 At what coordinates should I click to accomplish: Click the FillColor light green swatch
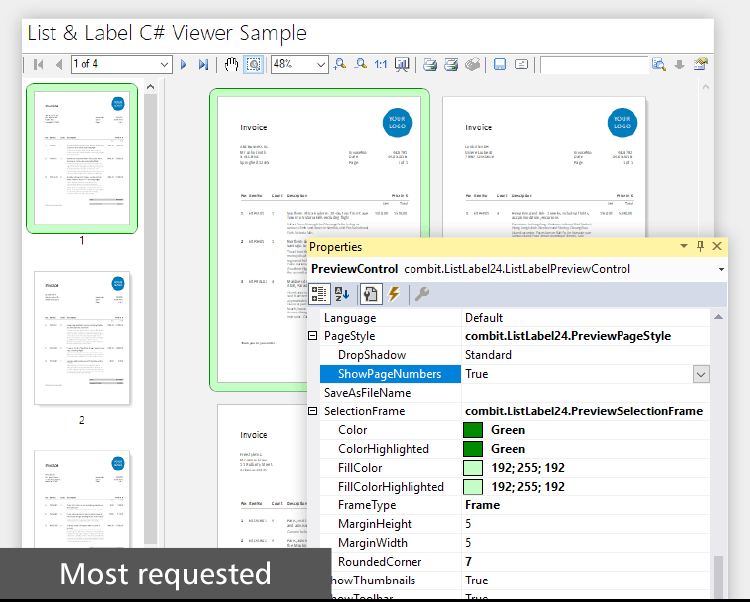[x=473, y=468]
